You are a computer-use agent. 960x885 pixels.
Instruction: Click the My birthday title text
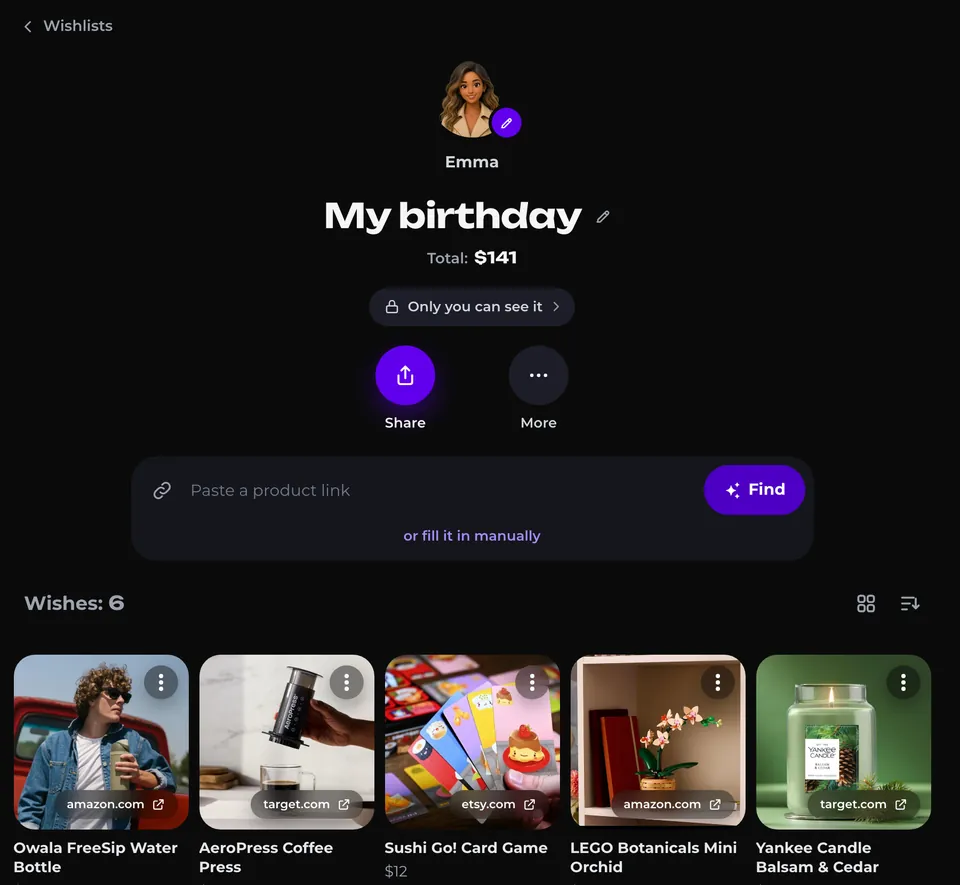coord(452,216)
